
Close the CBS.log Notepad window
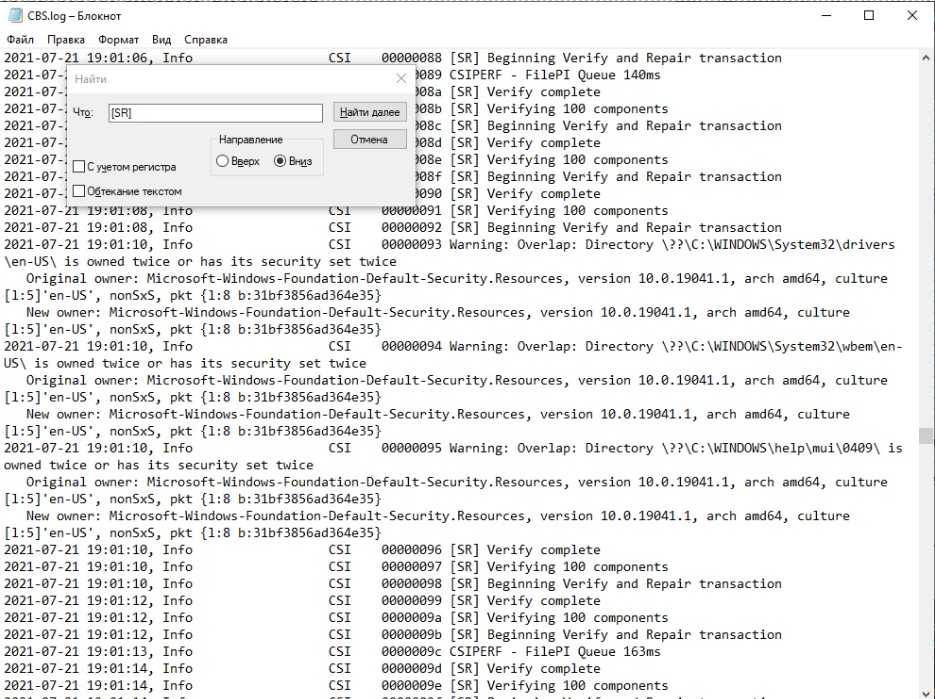click(913, 15)
